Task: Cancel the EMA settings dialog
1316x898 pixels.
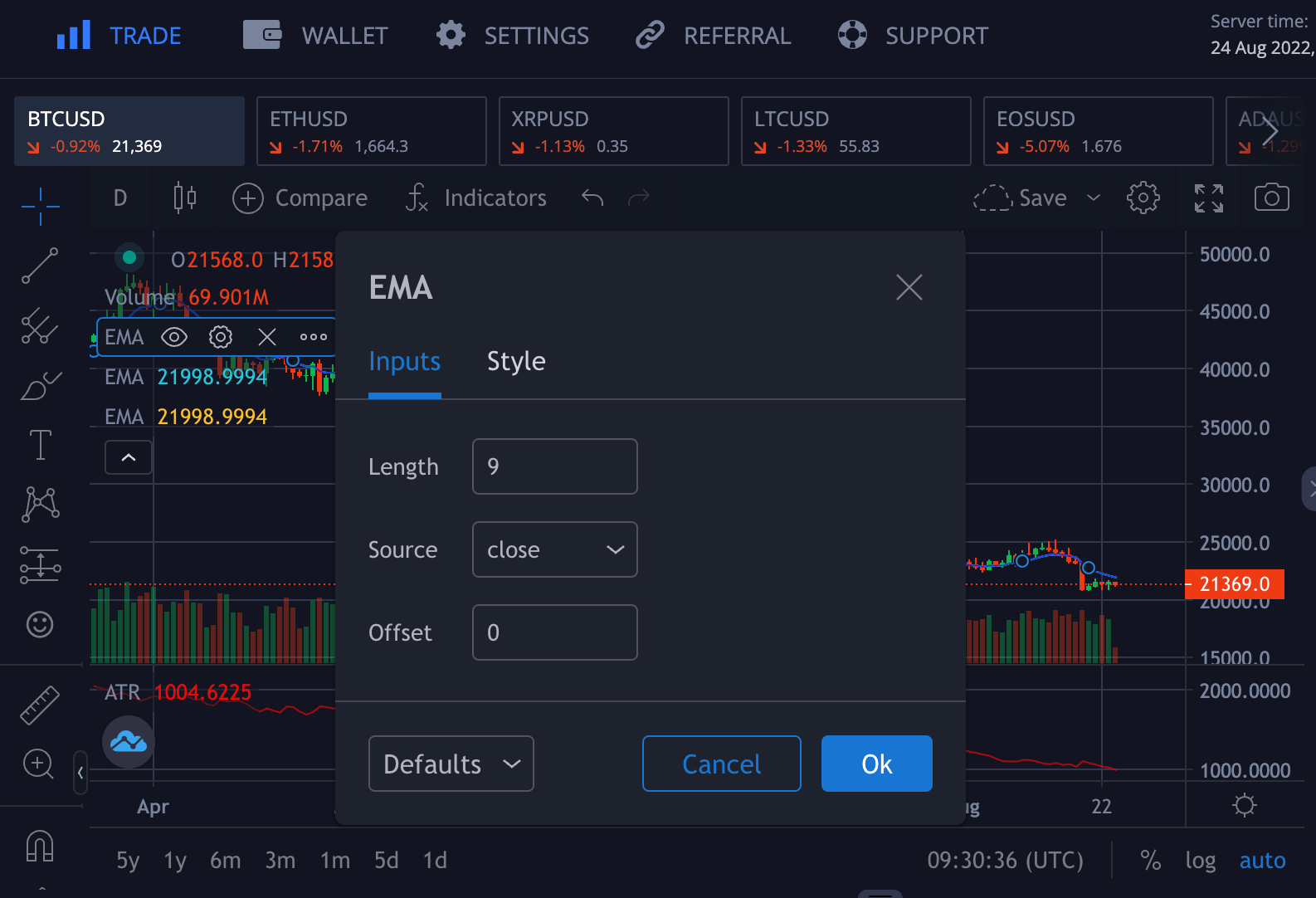Action: [x=721, y=764]
